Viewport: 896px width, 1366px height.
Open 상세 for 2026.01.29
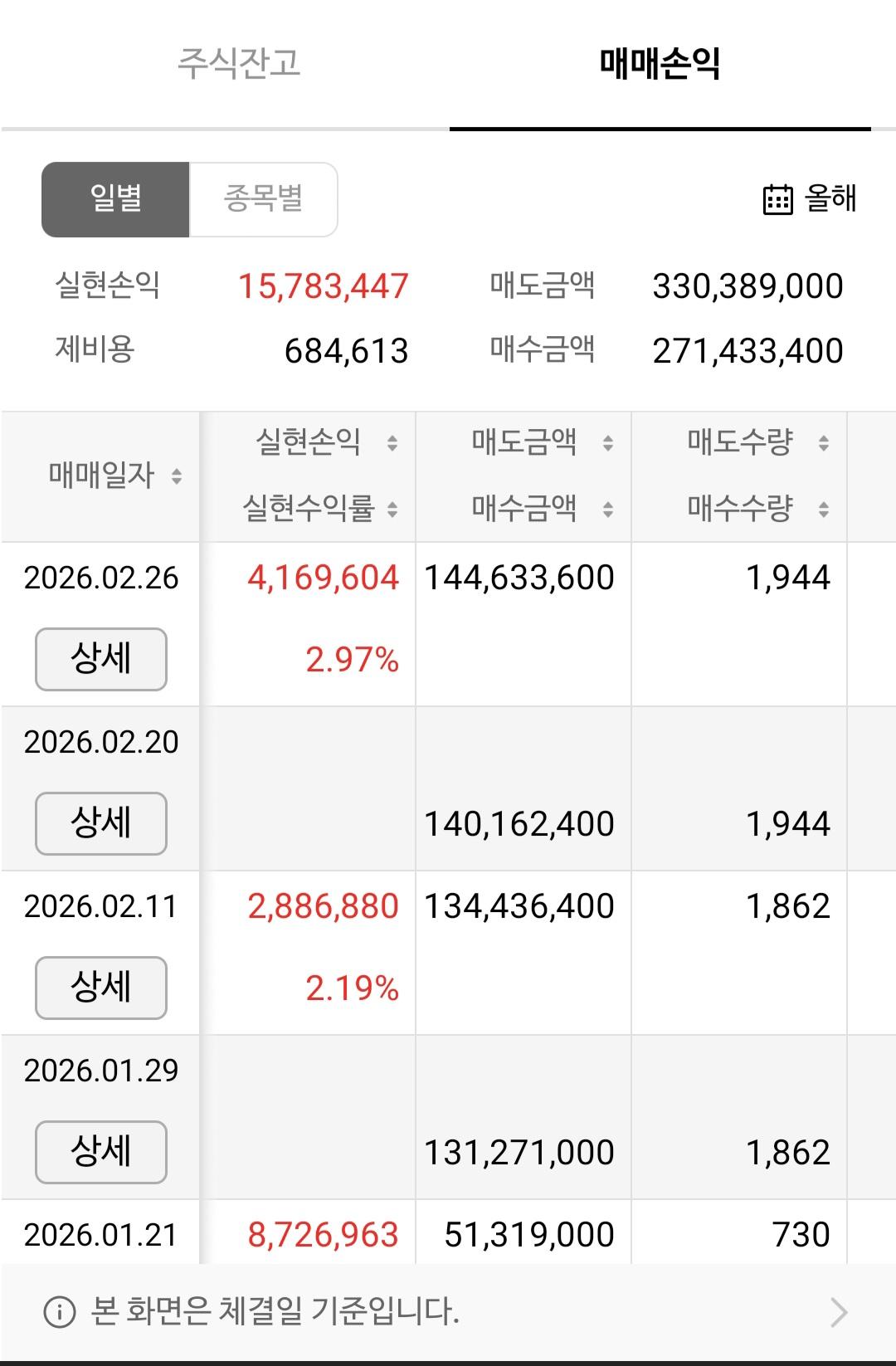coord(101,1152)
